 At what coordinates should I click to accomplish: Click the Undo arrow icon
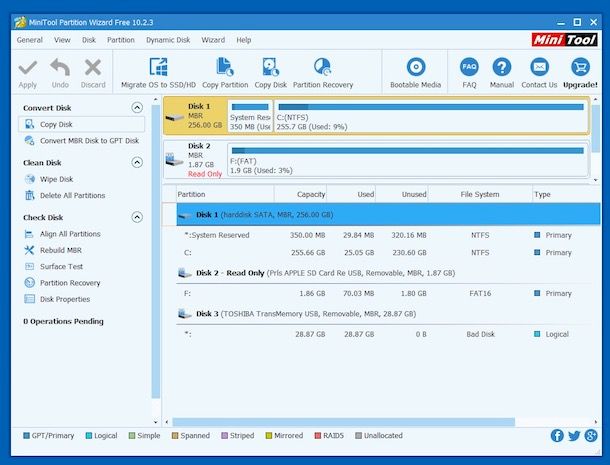[x=60, y=67]
